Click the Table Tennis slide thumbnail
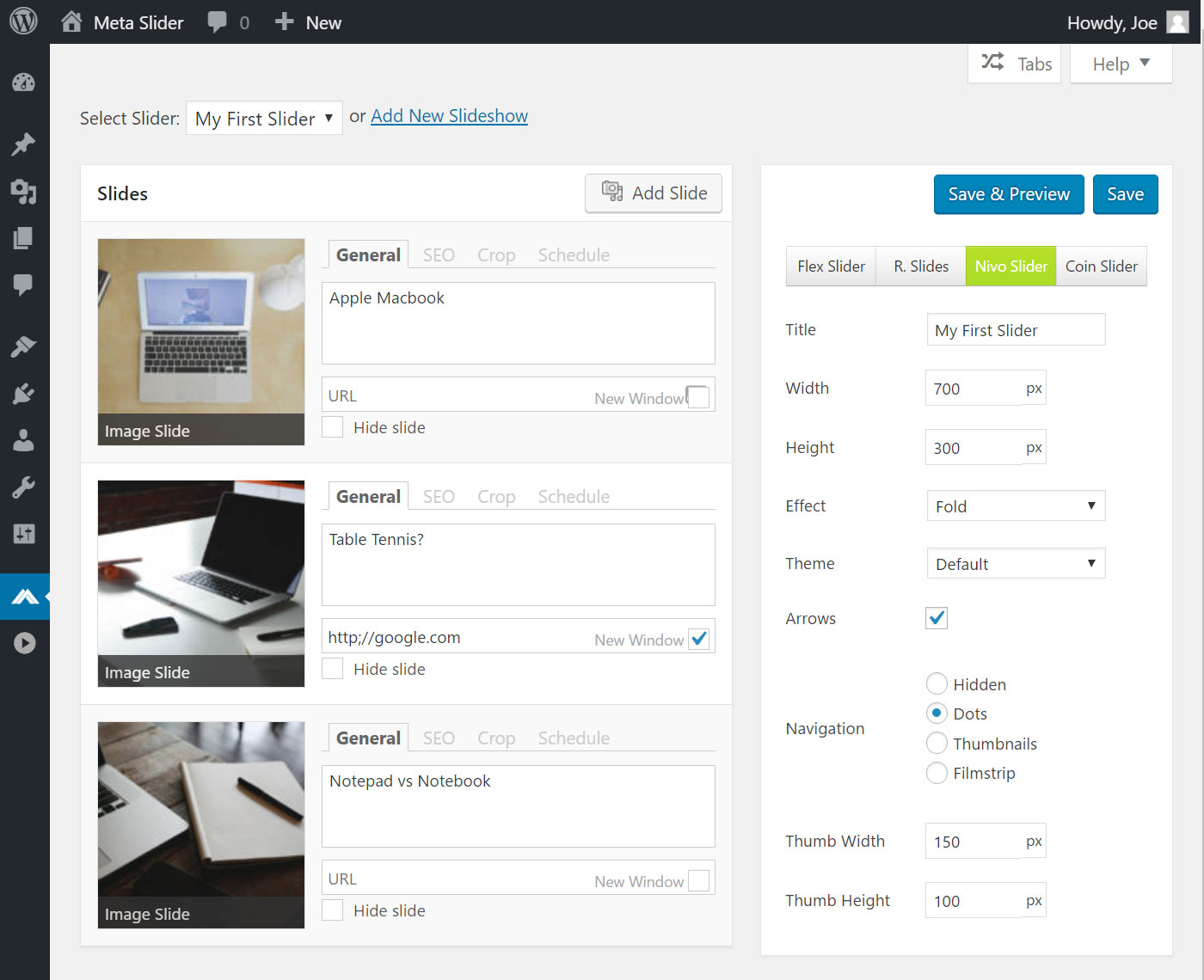This screenshot has width=1204, height=980. pos(201,584)
